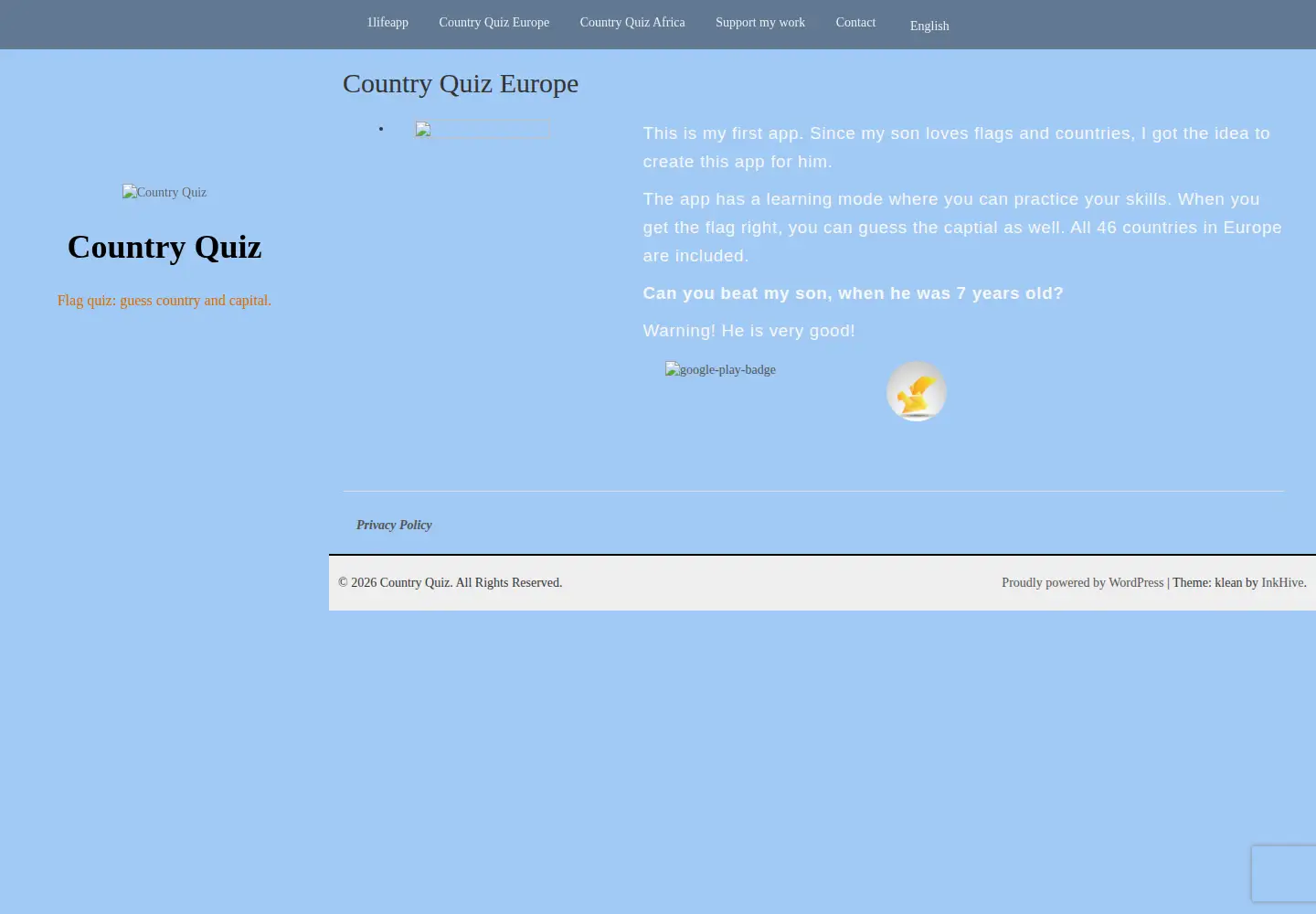Open the Contact page

tap(855, 23)
